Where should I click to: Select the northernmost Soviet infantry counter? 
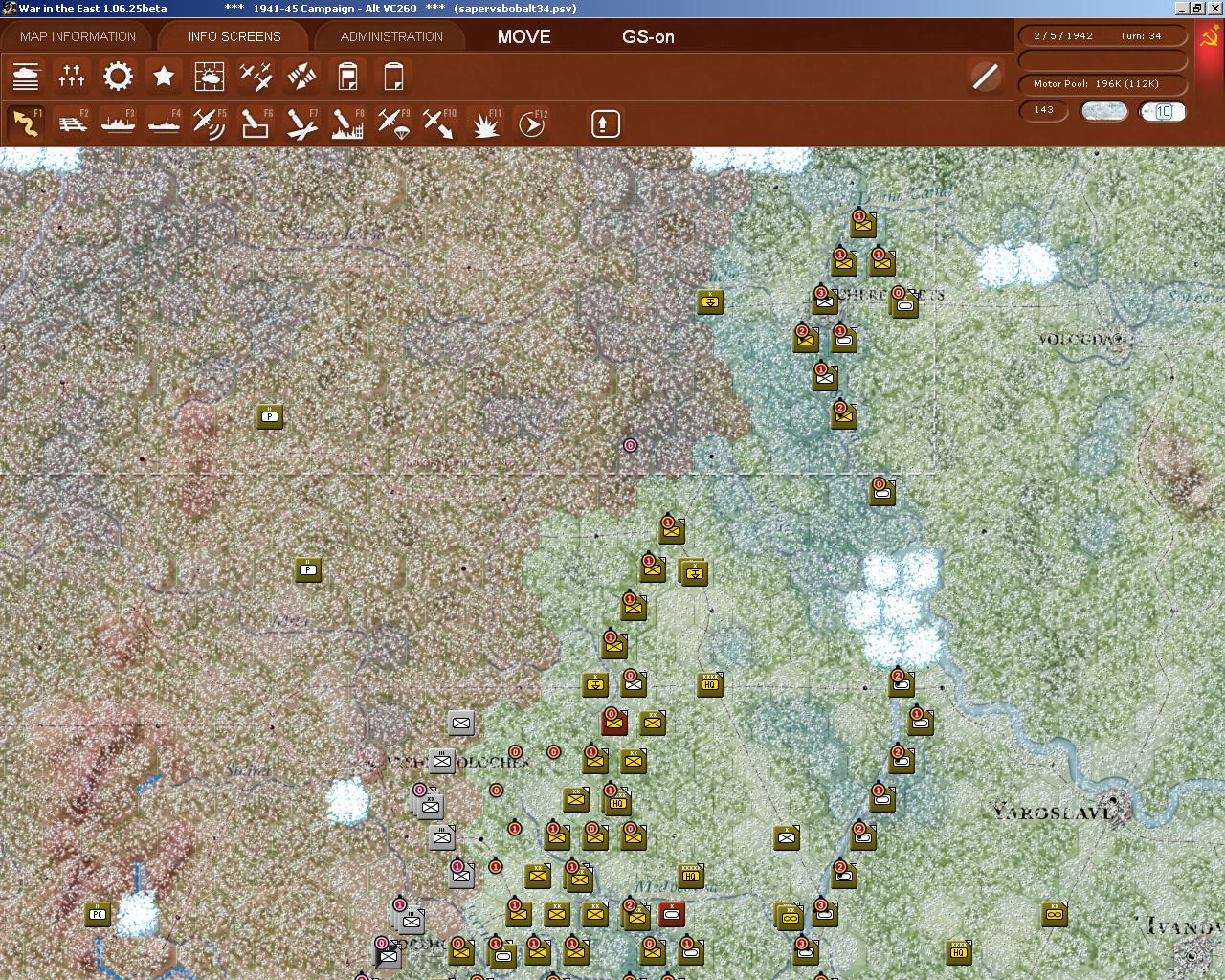[x=863, y=225]
